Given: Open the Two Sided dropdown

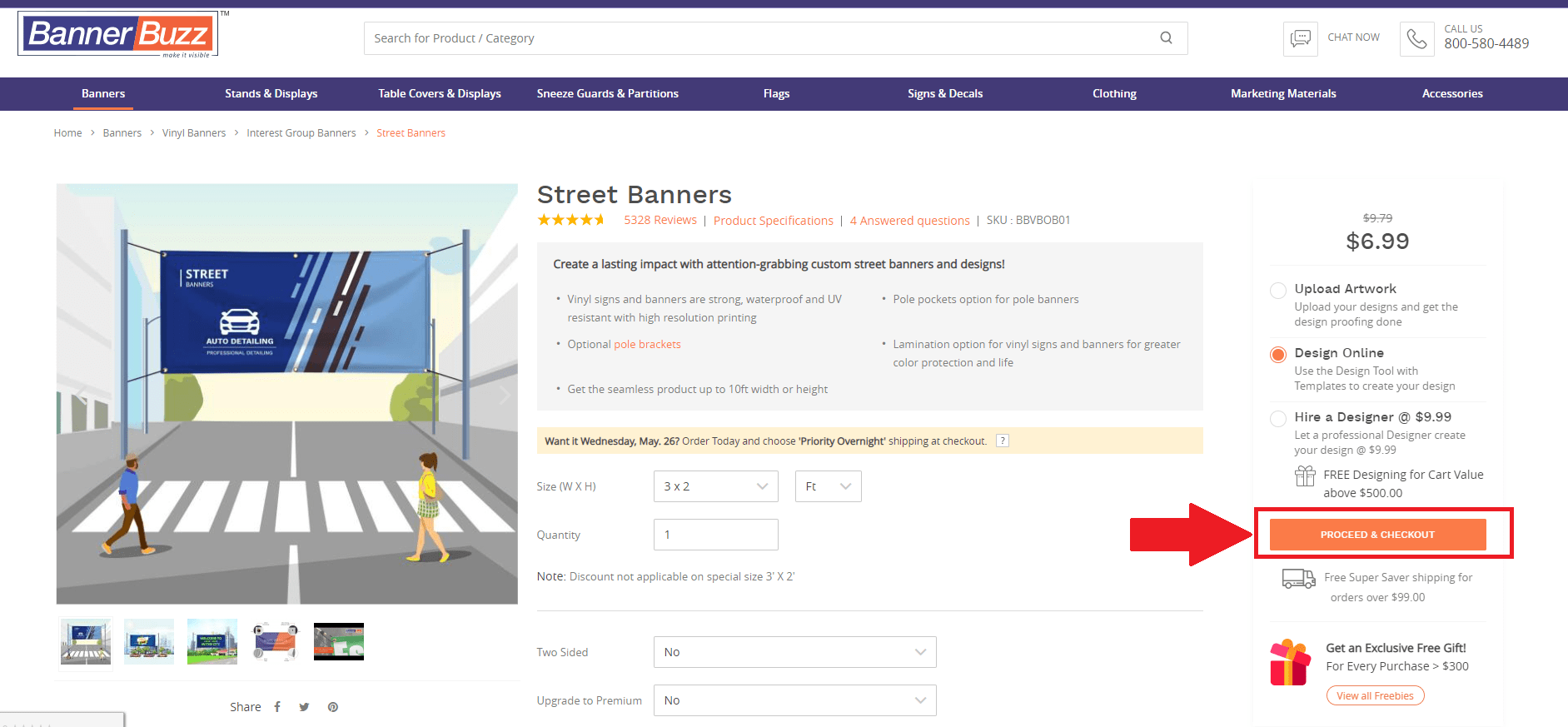Looking at the screenshot, I should [794, 652].
